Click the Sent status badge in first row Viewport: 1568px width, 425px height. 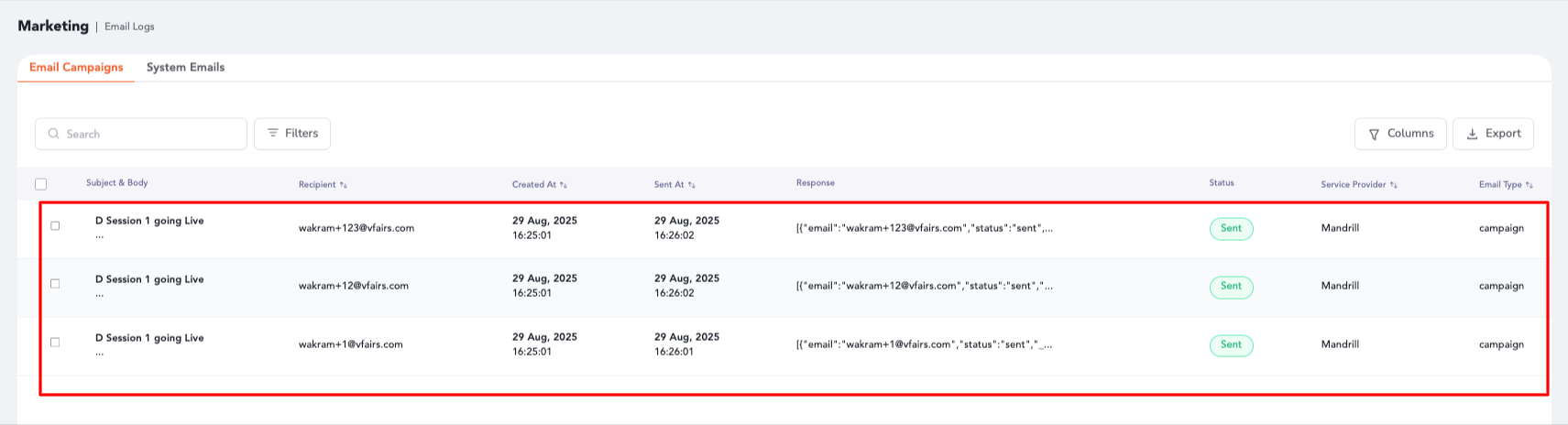[1231, 229]
